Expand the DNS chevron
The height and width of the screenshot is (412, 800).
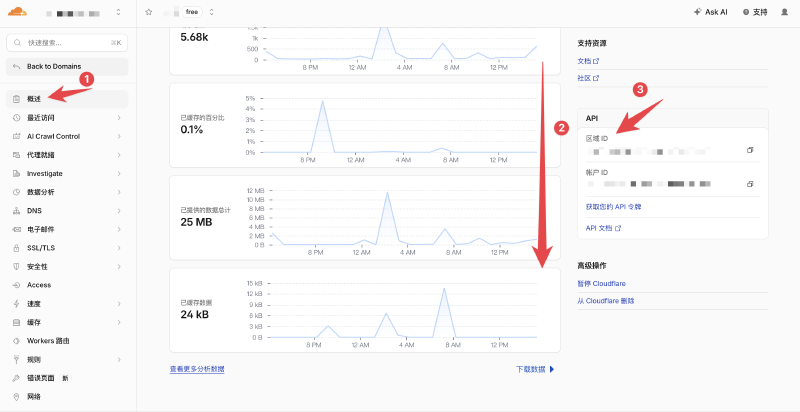(119, 211)
